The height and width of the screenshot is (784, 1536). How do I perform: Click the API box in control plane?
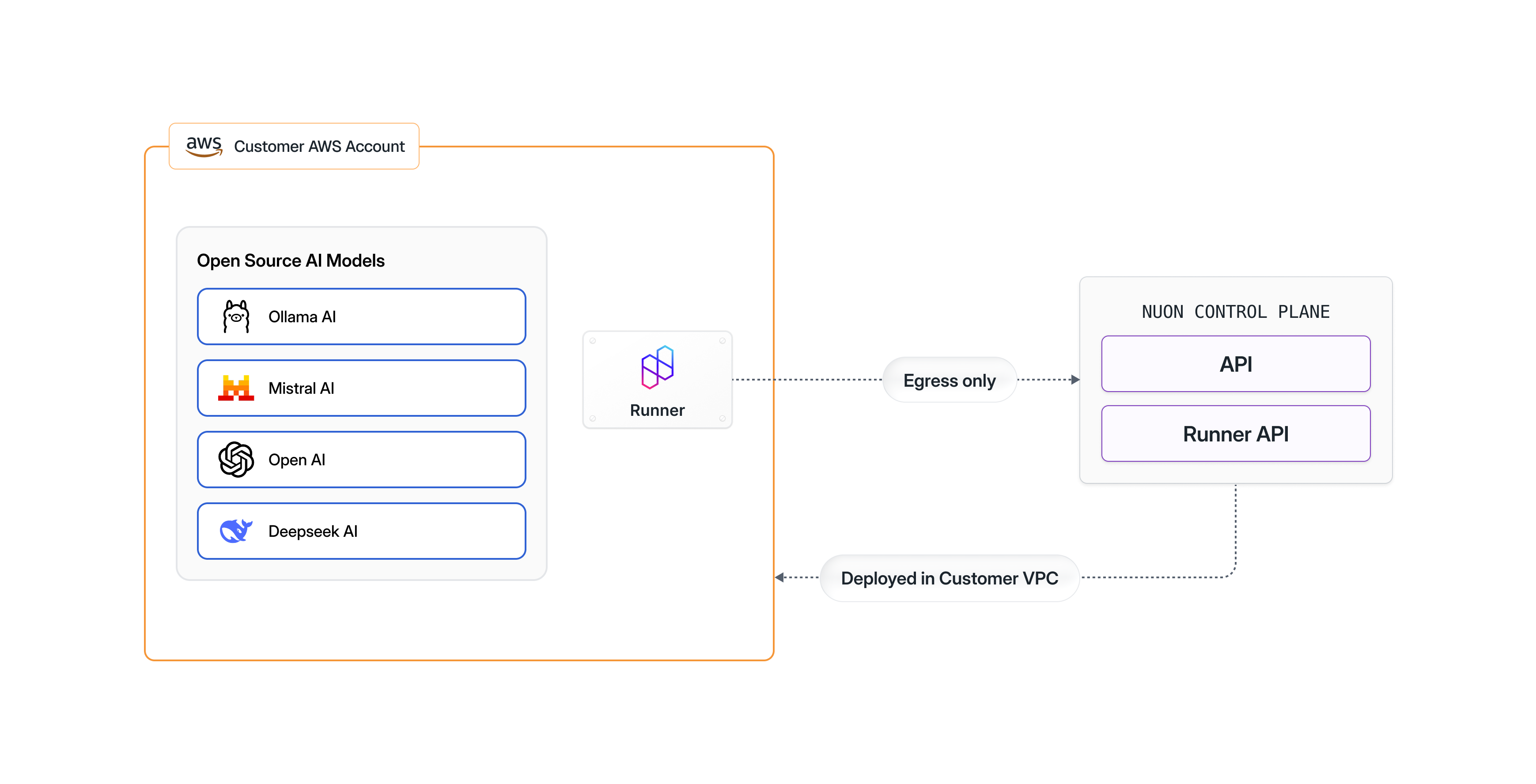coord(1236,364)
